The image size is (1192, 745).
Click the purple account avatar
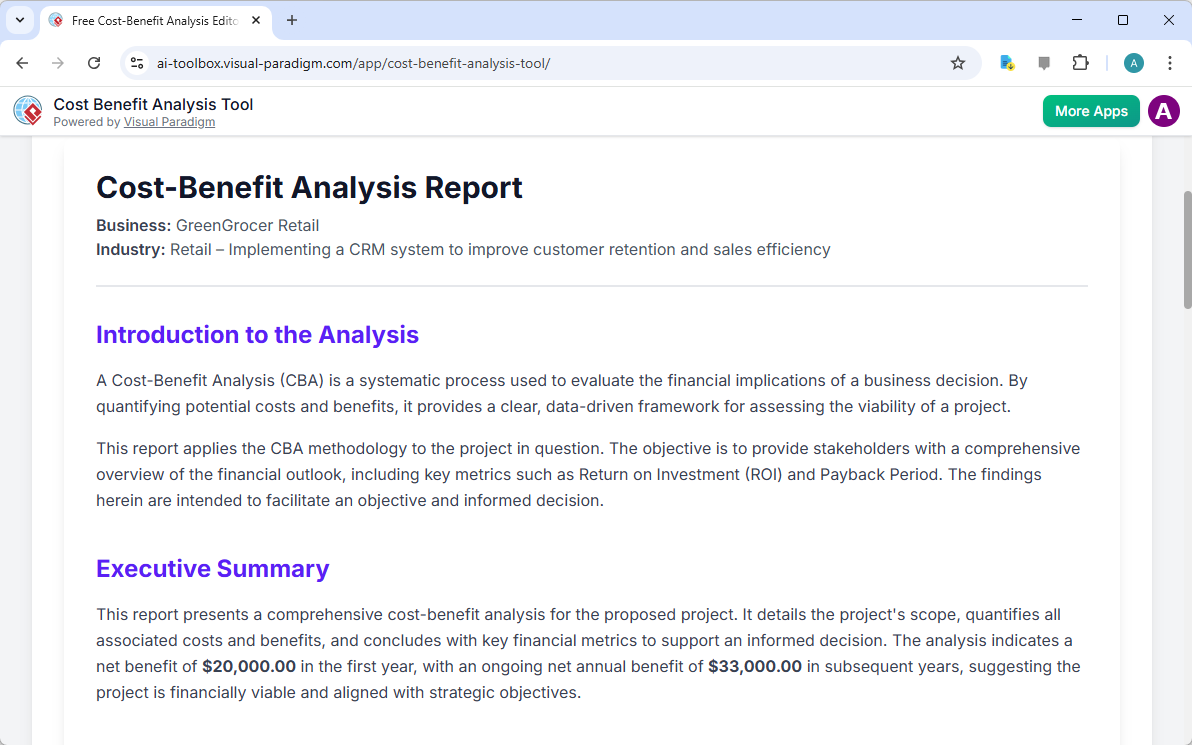point(1164,111)
